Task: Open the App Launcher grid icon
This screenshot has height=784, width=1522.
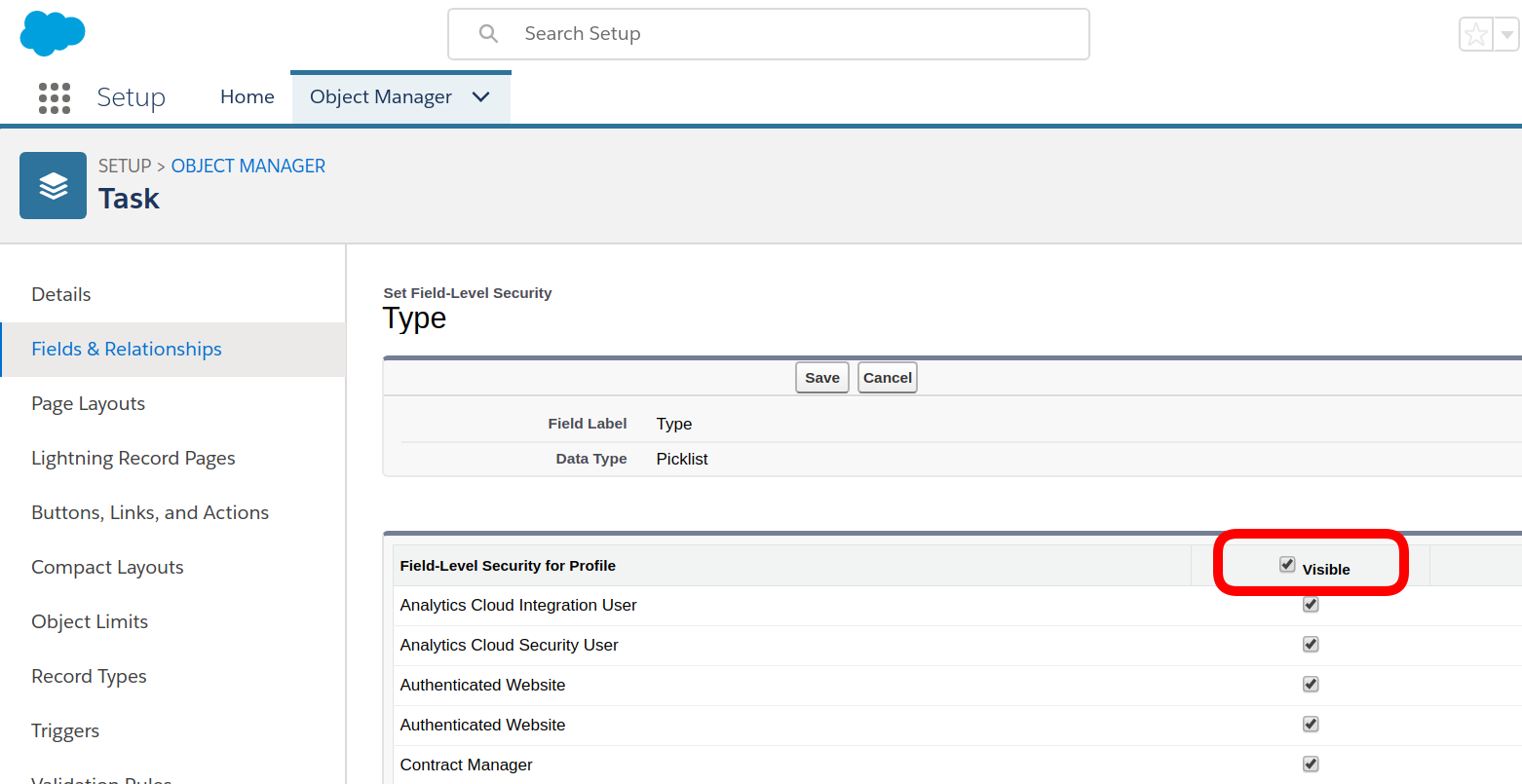Action: click(55, 97)
